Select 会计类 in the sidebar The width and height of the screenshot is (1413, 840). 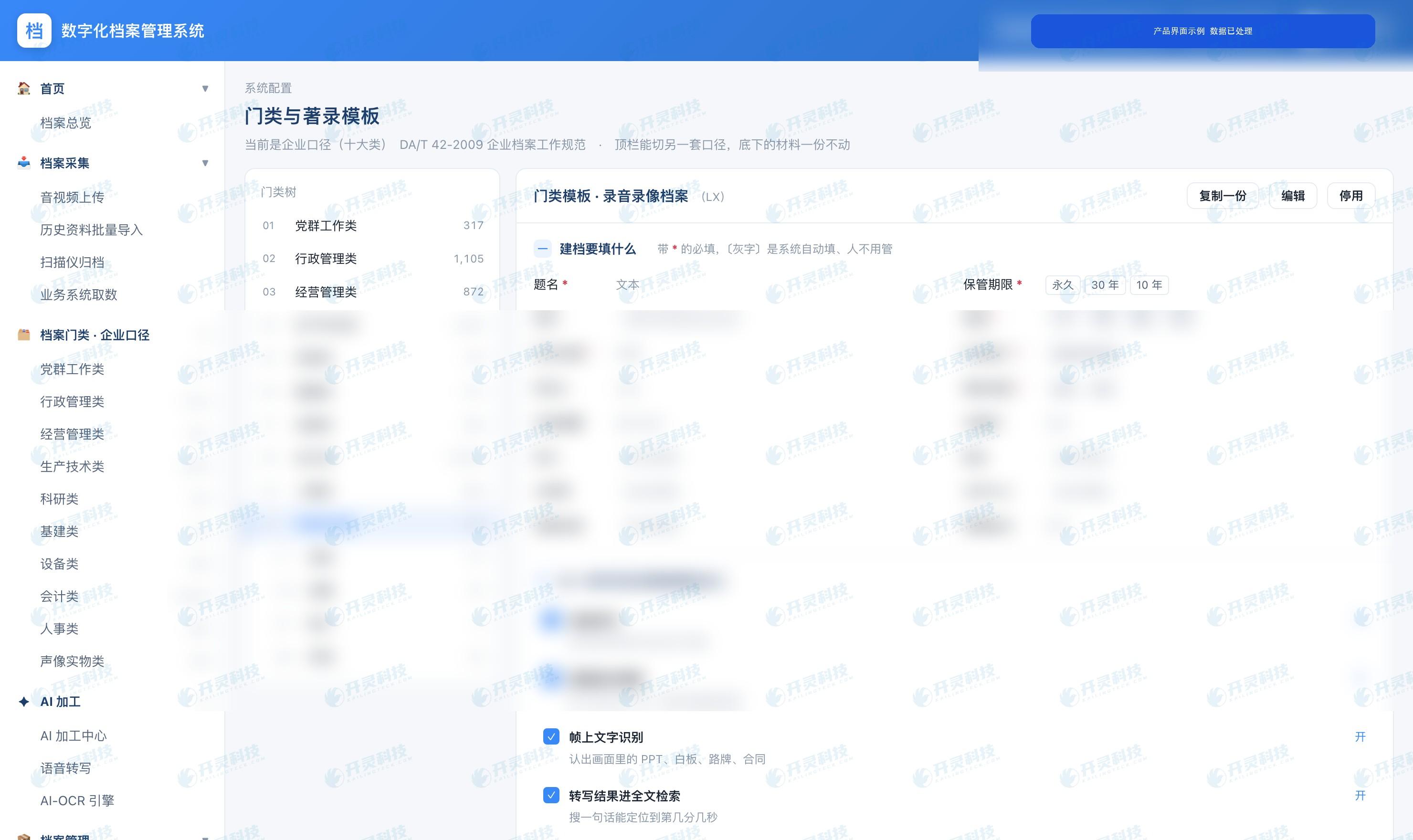59,596
